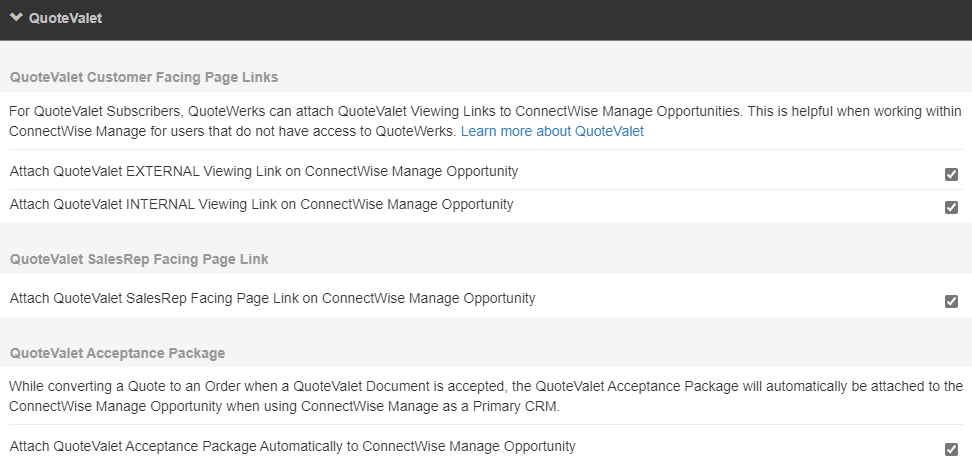Image resolution: width=972 pixels, height=464 pixels.
Task: Untick the Acceptance Package Automatically checkbox
Action: (951, 449)
